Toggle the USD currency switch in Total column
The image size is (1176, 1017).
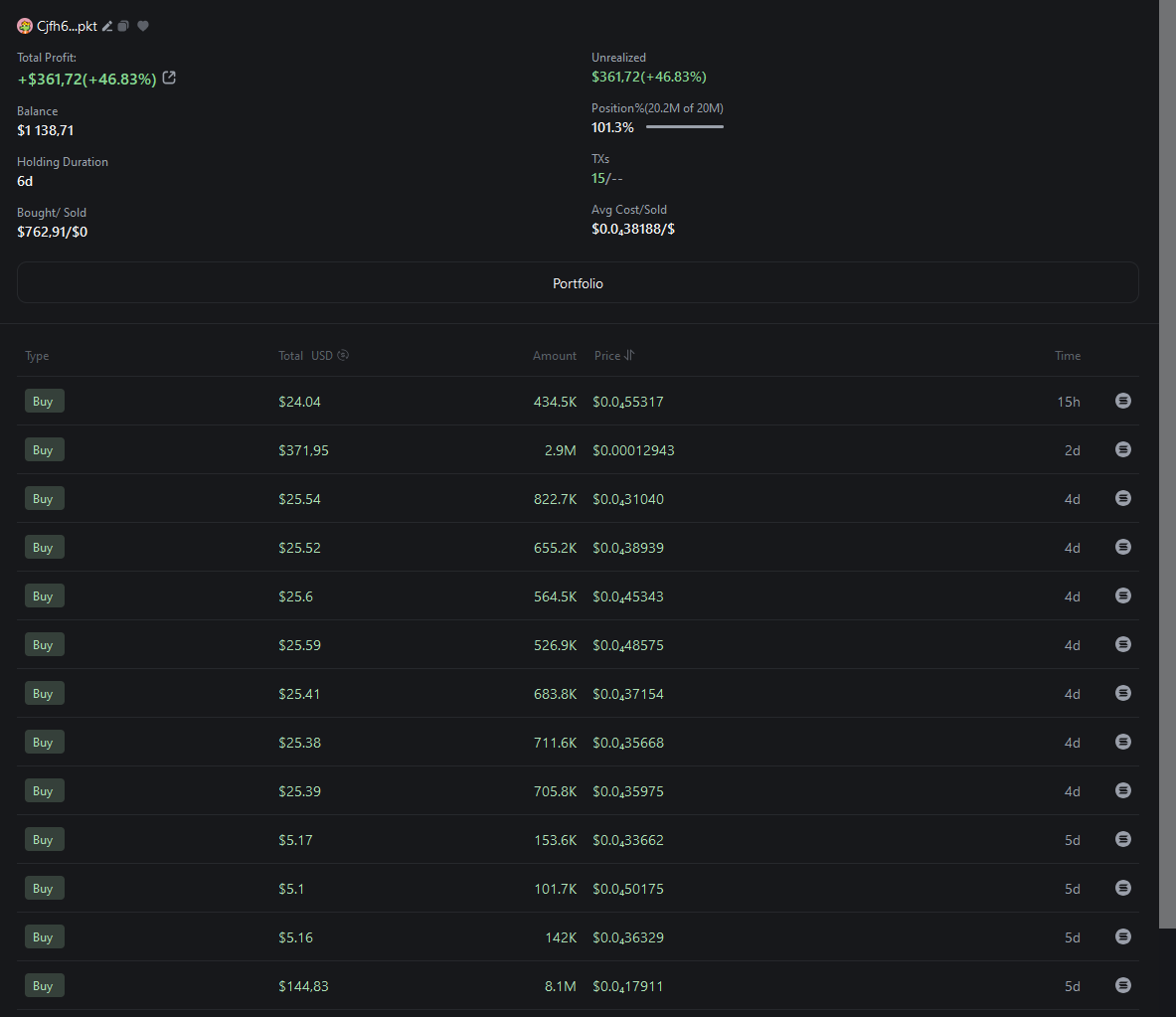(343, 356)
